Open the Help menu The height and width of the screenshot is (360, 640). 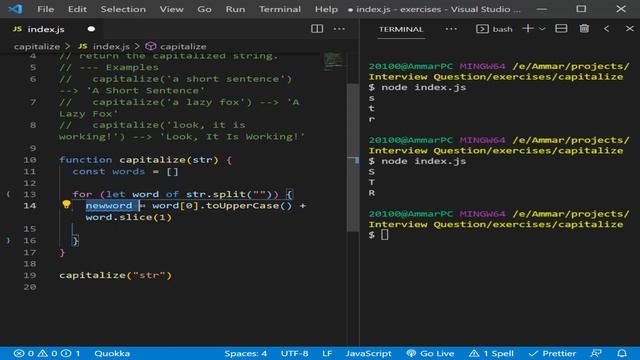[326, 9]
